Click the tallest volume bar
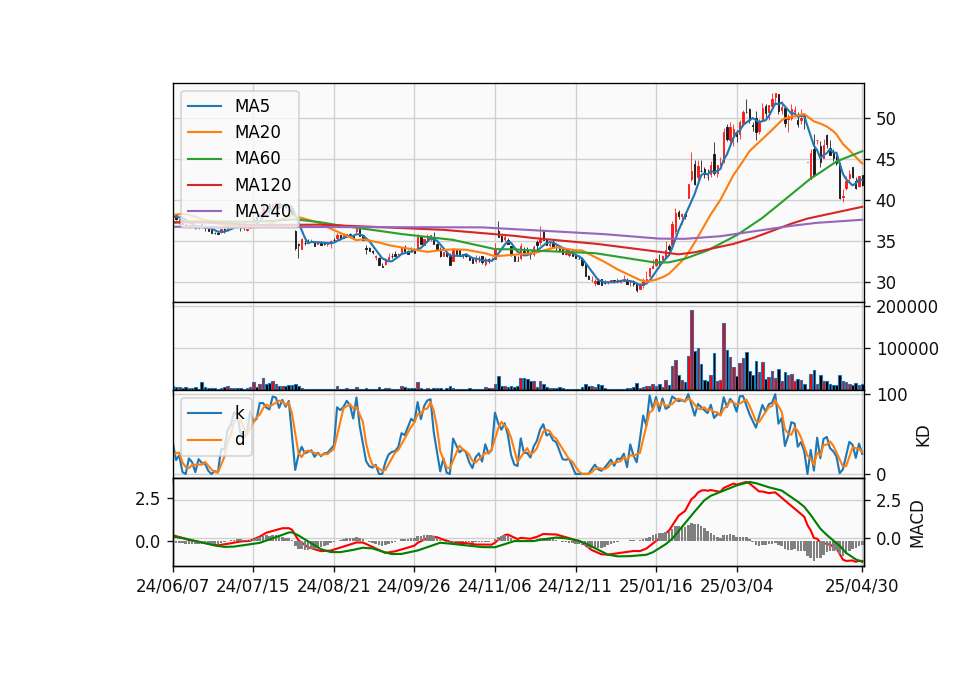Viewport: 960px width, 690px height. 692,350
